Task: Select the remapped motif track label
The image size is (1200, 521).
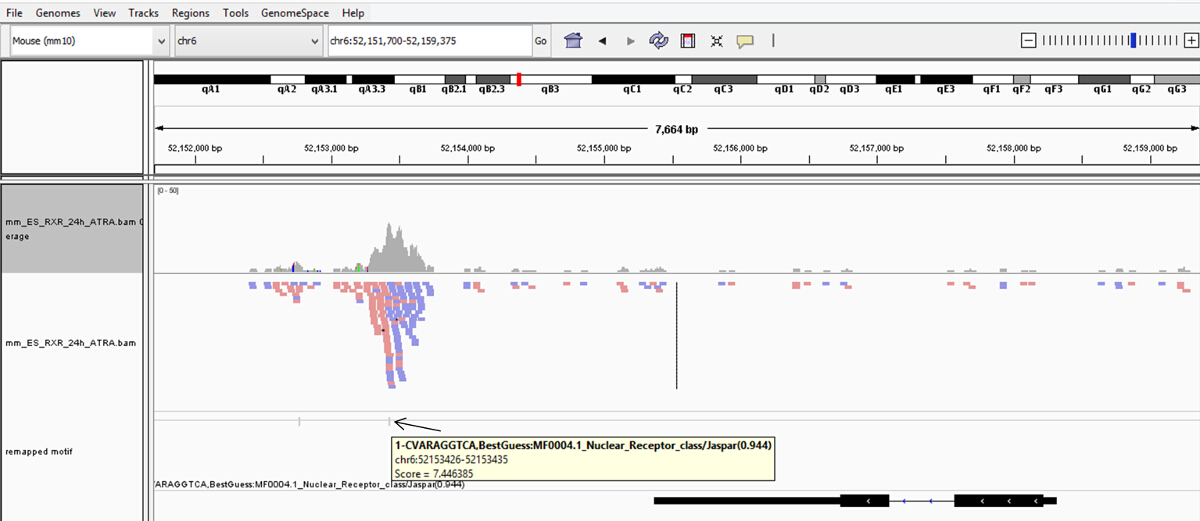Action: point(38,451)
